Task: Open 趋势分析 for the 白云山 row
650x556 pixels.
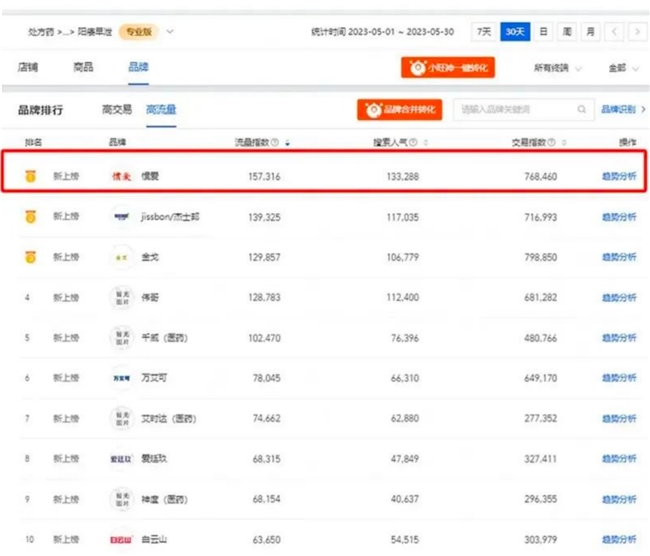Action: (x=618, y=539)
